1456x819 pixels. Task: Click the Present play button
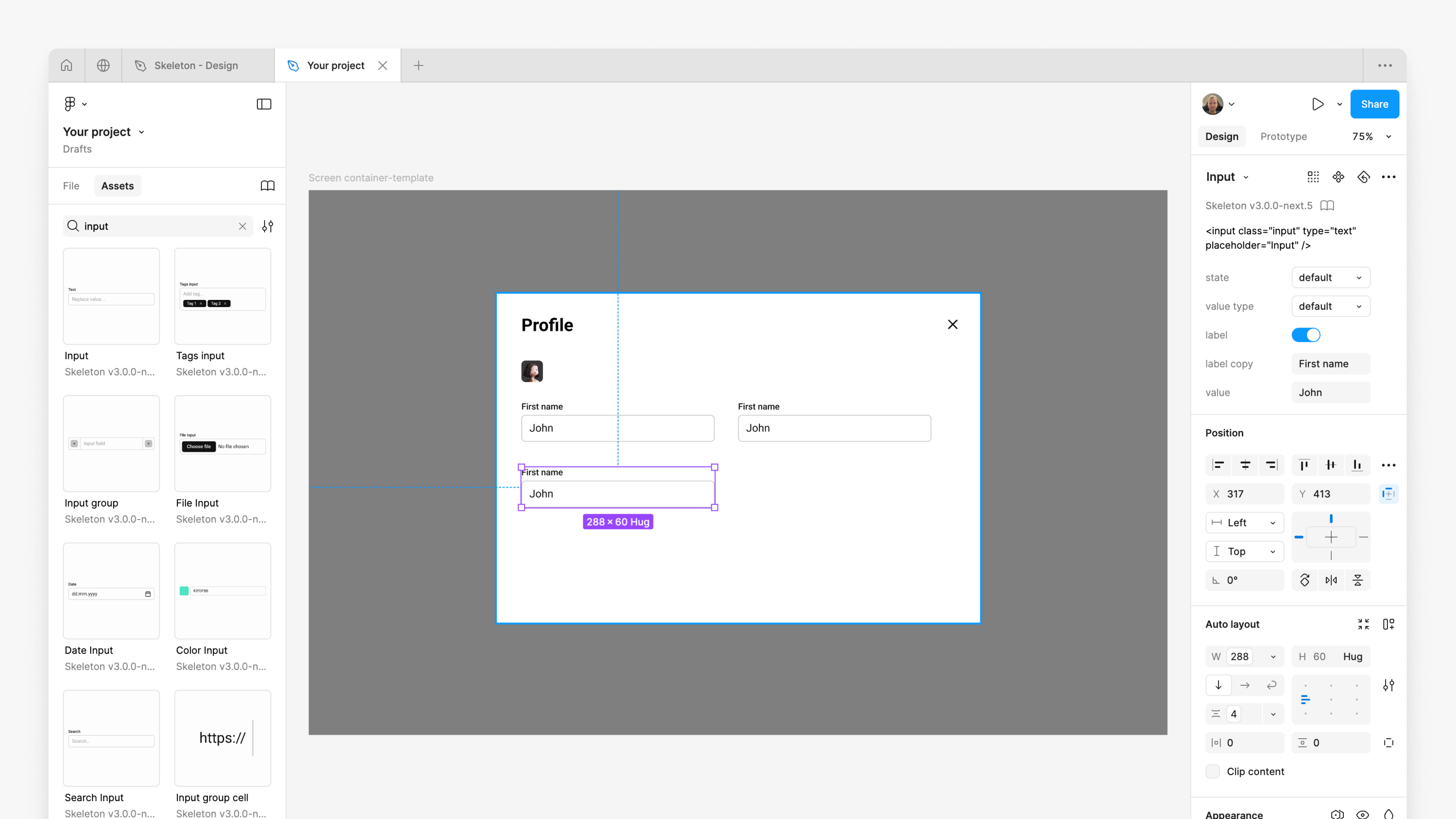click(1318, 104)
